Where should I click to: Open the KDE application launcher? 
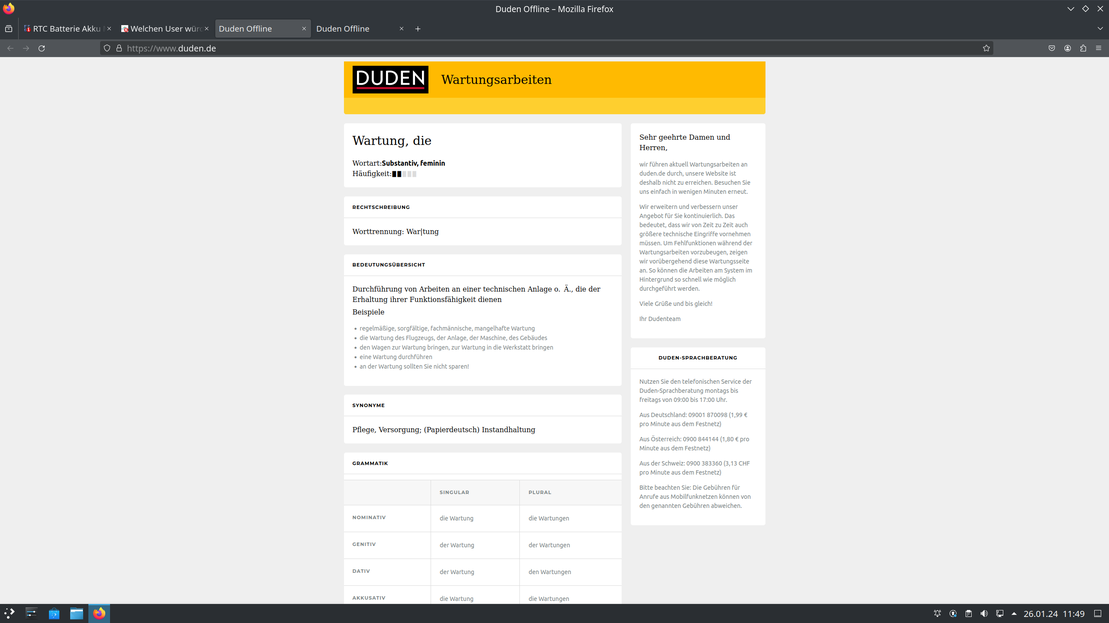coord(10,613)
